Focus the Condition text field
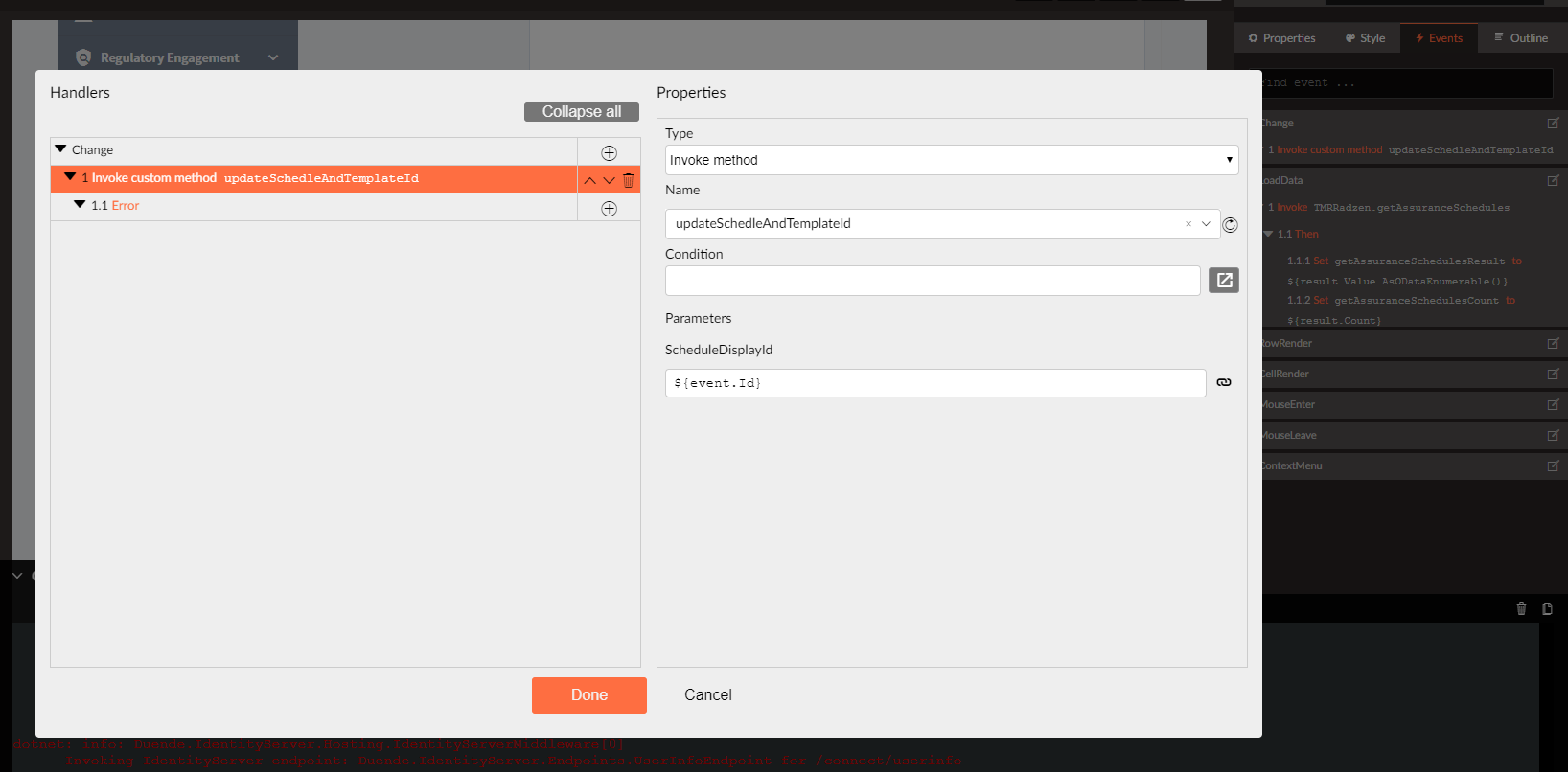 coord(932,281)
